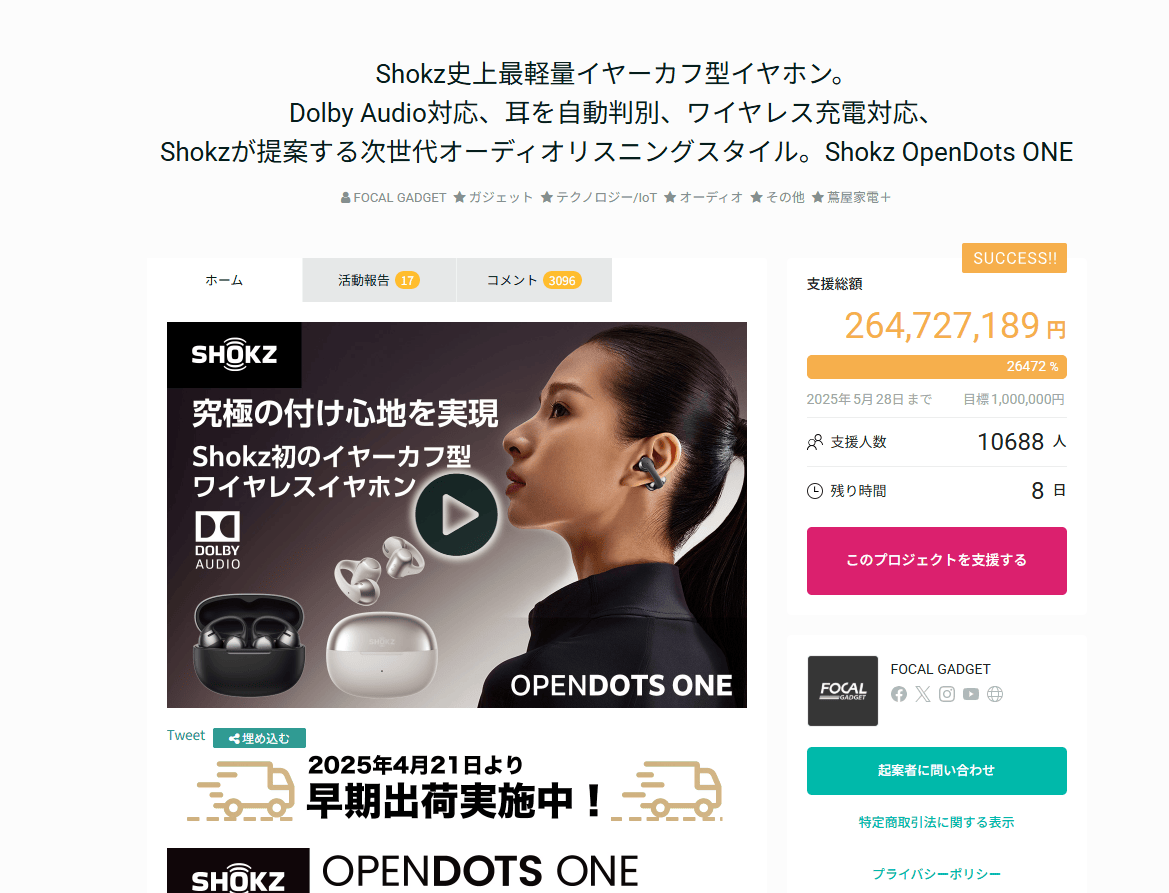Click the FOCAL GADGET logo thumbnail
Image resolution: width=1169 pixels, height=893 pixels.
click(x=842, y=691)
